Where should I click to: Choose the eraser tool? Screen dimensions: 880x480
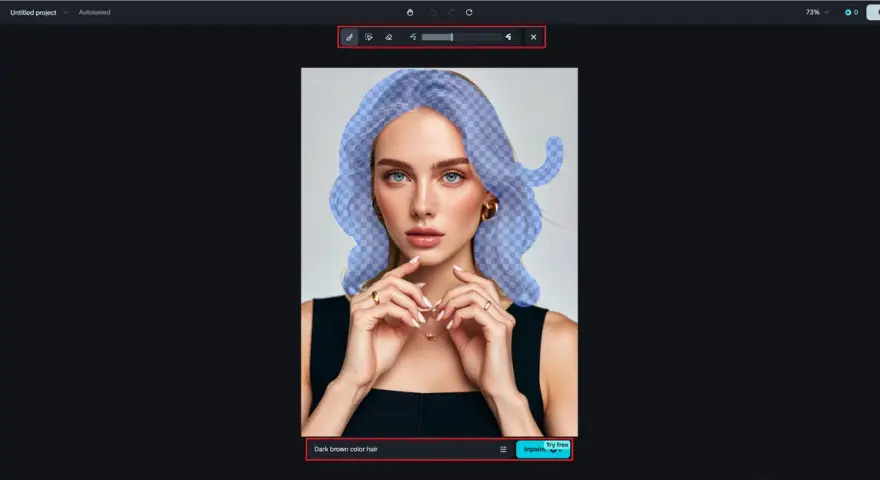388,37
